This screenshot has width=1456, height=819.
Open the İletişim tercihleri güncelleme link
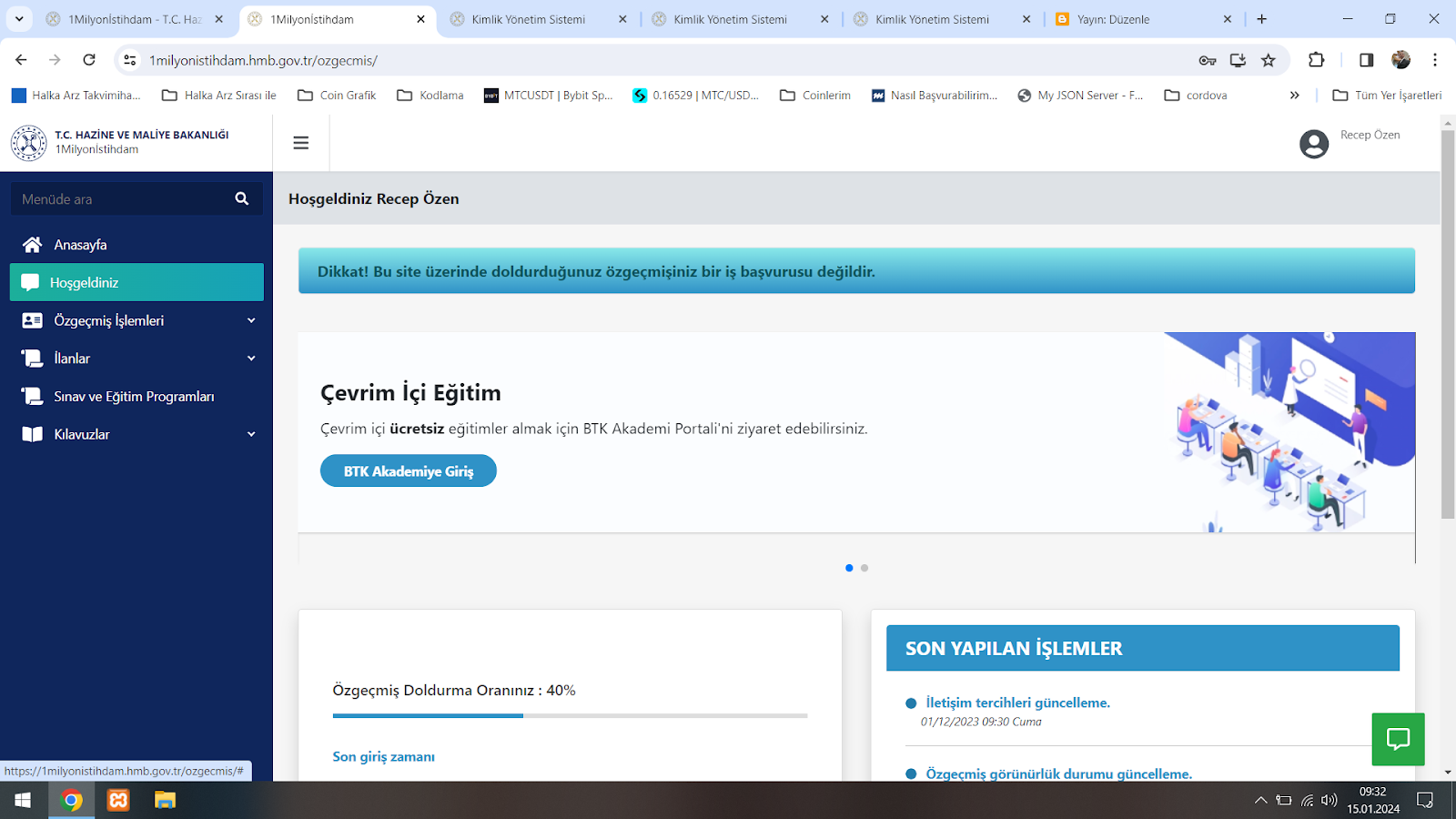pos(1017,703)
